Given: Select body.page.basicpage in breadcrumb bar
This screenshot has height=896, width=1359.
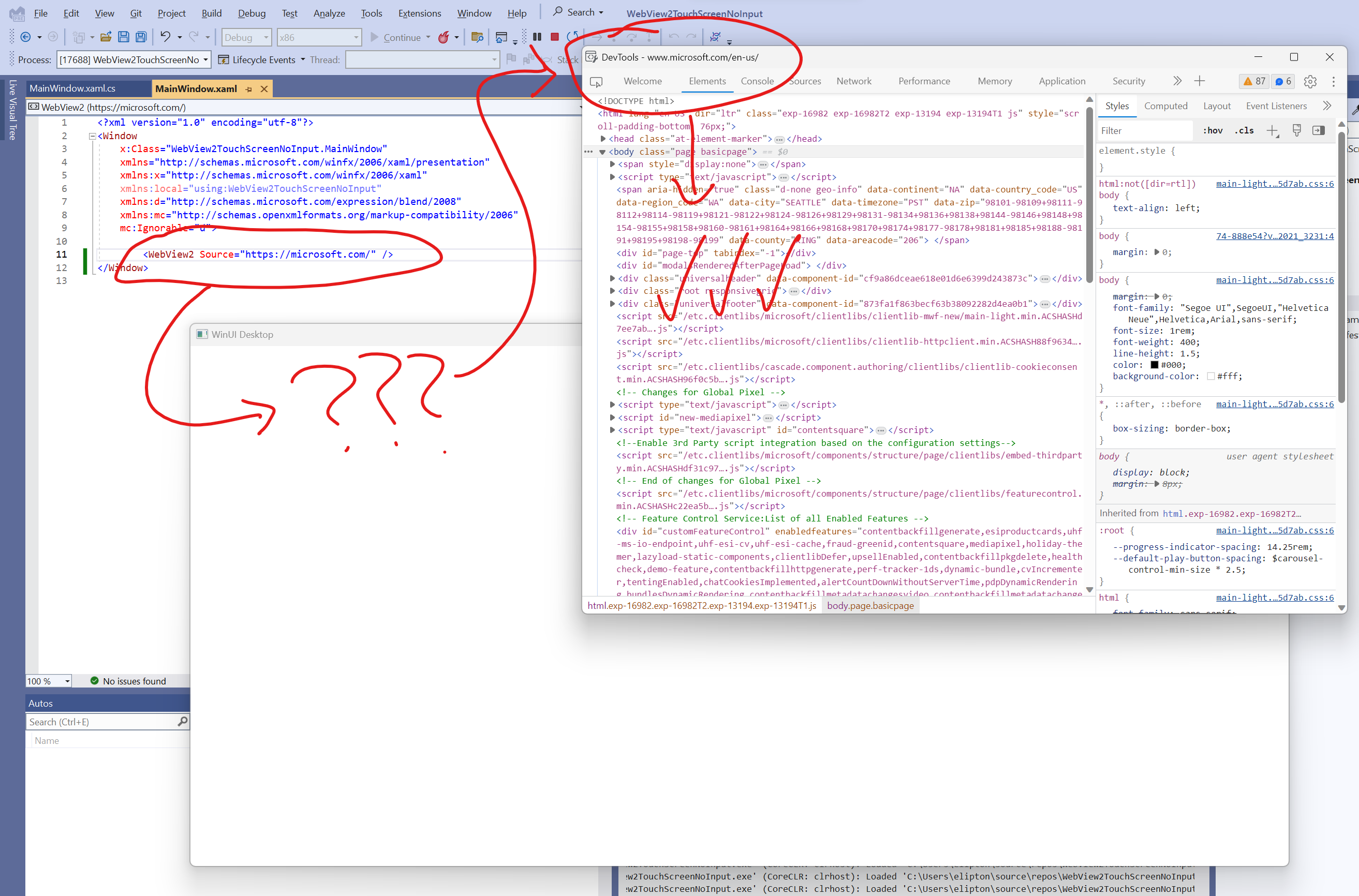Looking at the screenshot, I should click(x=870, y=605).
